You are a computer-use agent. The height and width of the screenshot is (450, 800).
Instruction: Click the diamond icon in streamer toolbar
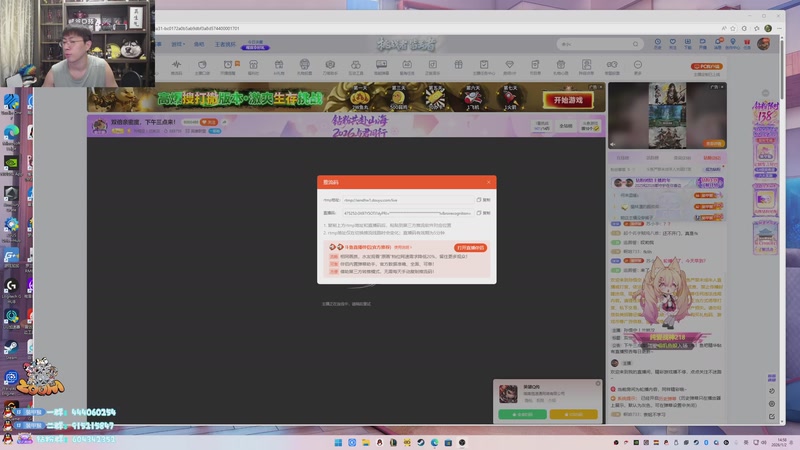(x=509, y=67)
